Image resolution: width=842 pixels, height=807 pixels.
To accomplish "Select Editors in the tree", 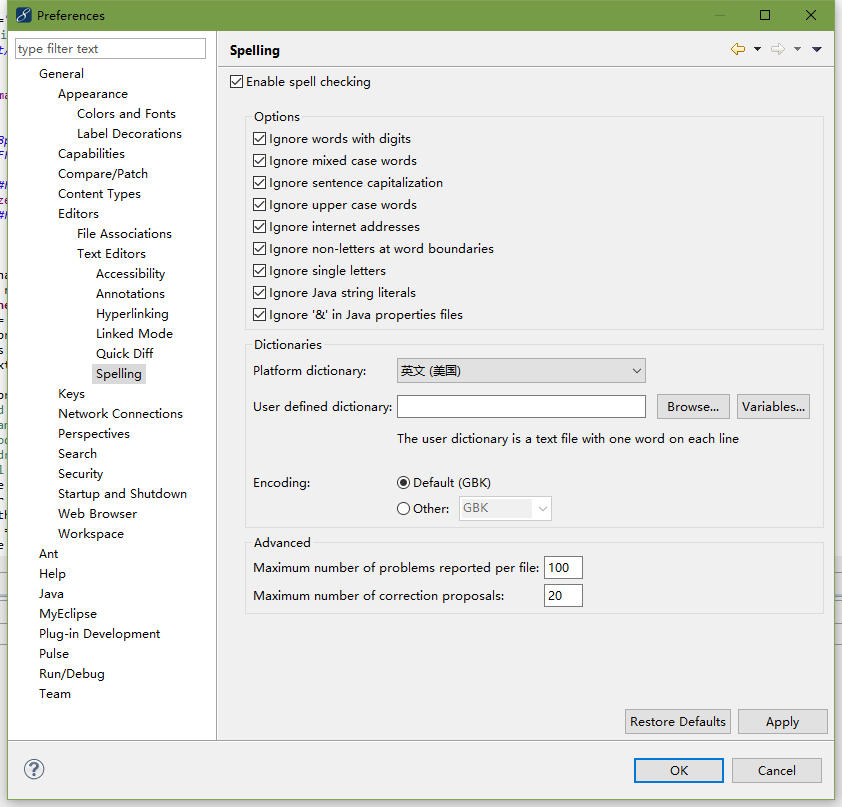I will tap(78, 214).
